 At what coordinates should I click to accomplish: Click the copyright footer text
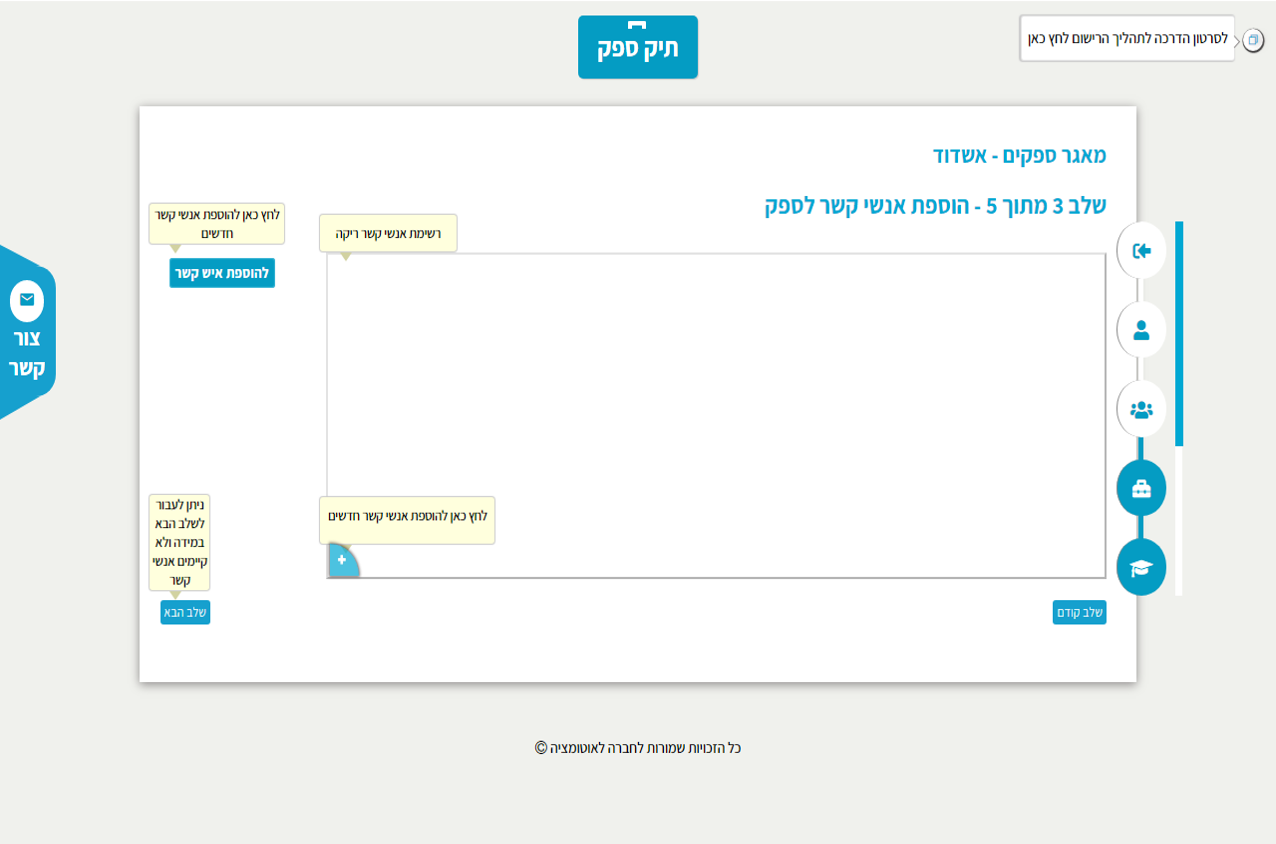click(638, 748)
